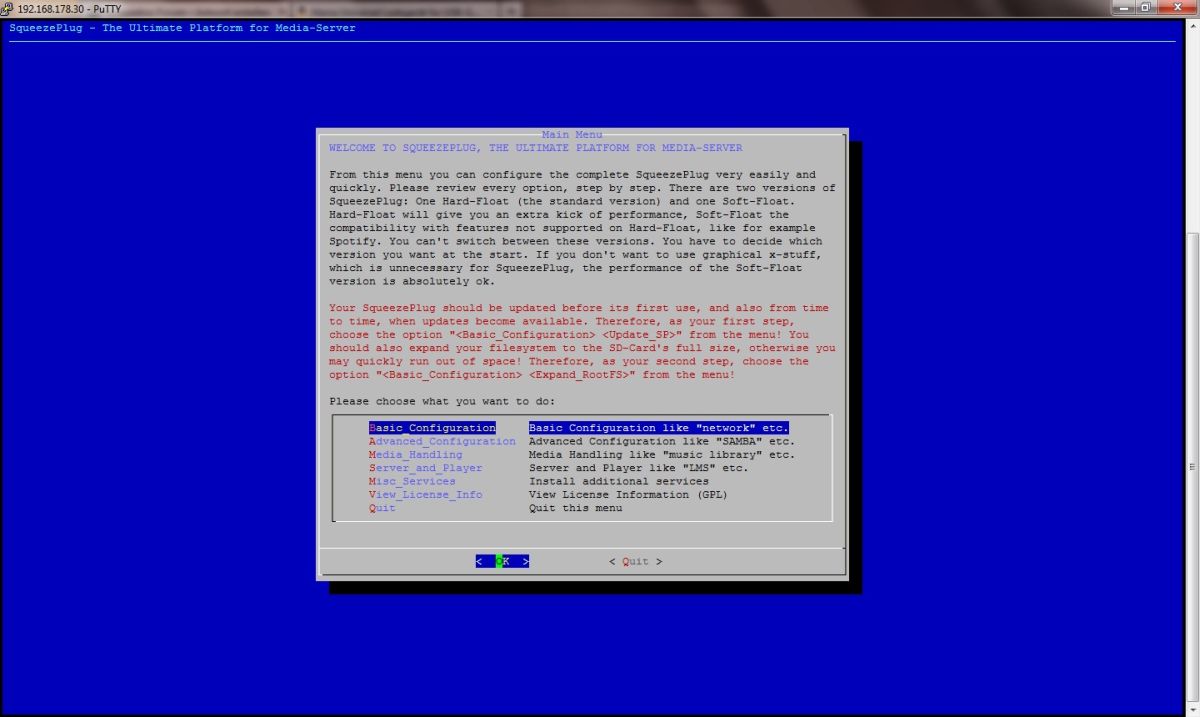The height and width of the screenshot is (717, 1200).
Task: Open the PuTTY system menu icon
Action: 8,8
